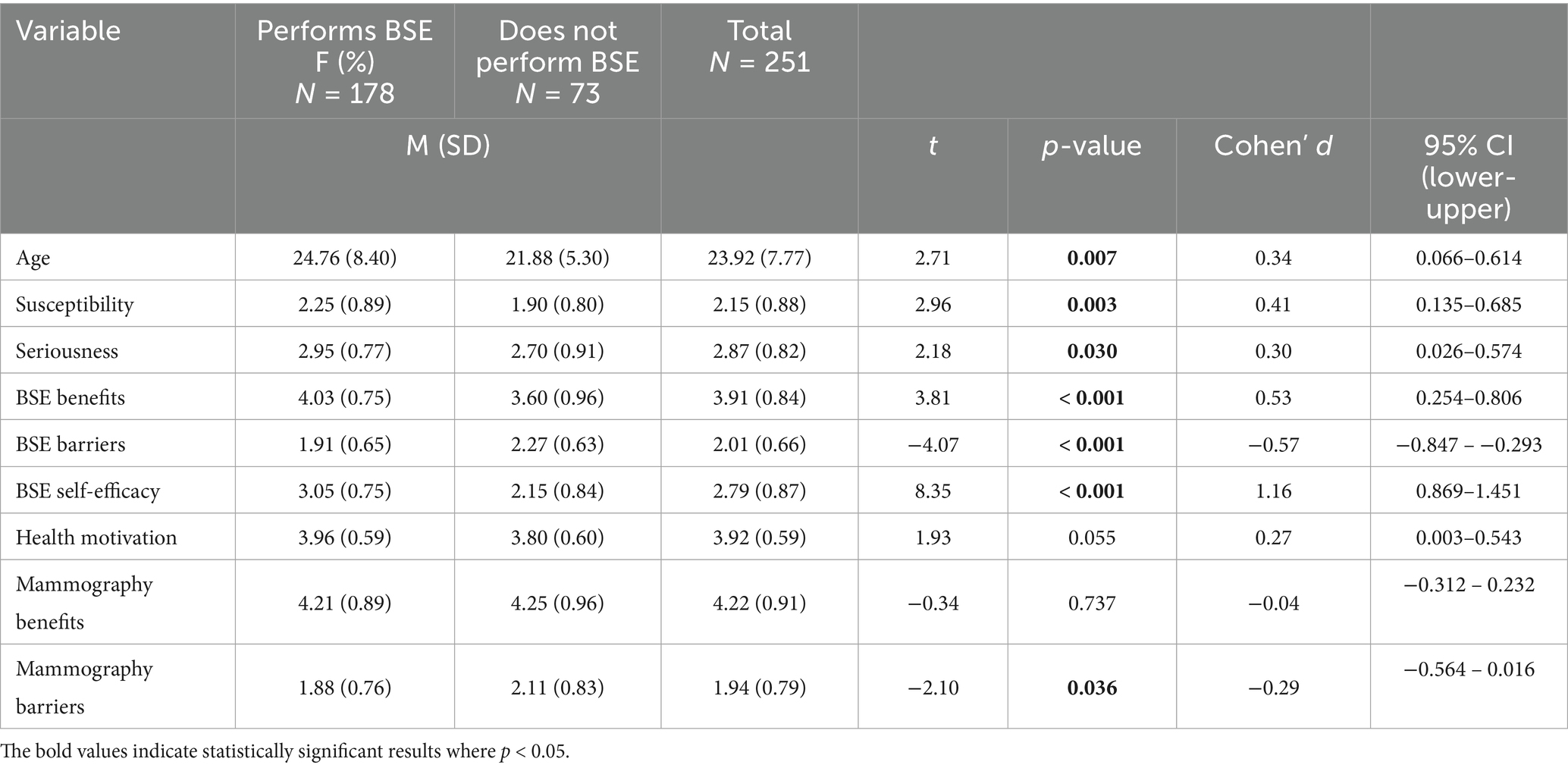Select the Susceptibility row label

tap(75, 305)
